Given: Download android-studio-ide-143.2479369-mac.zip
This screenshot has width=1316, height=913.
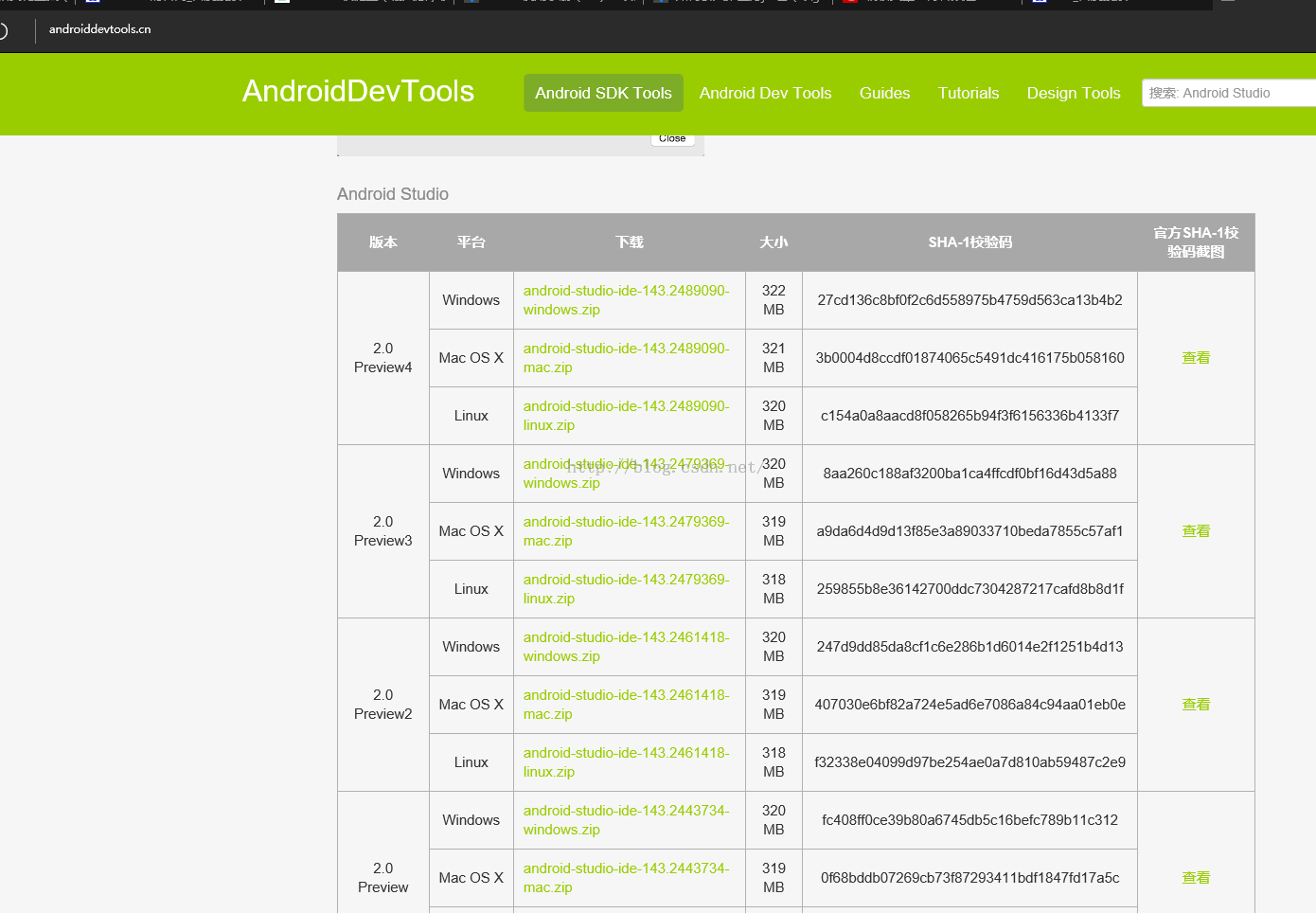Looking at the screenshot, I should (626, 531).
